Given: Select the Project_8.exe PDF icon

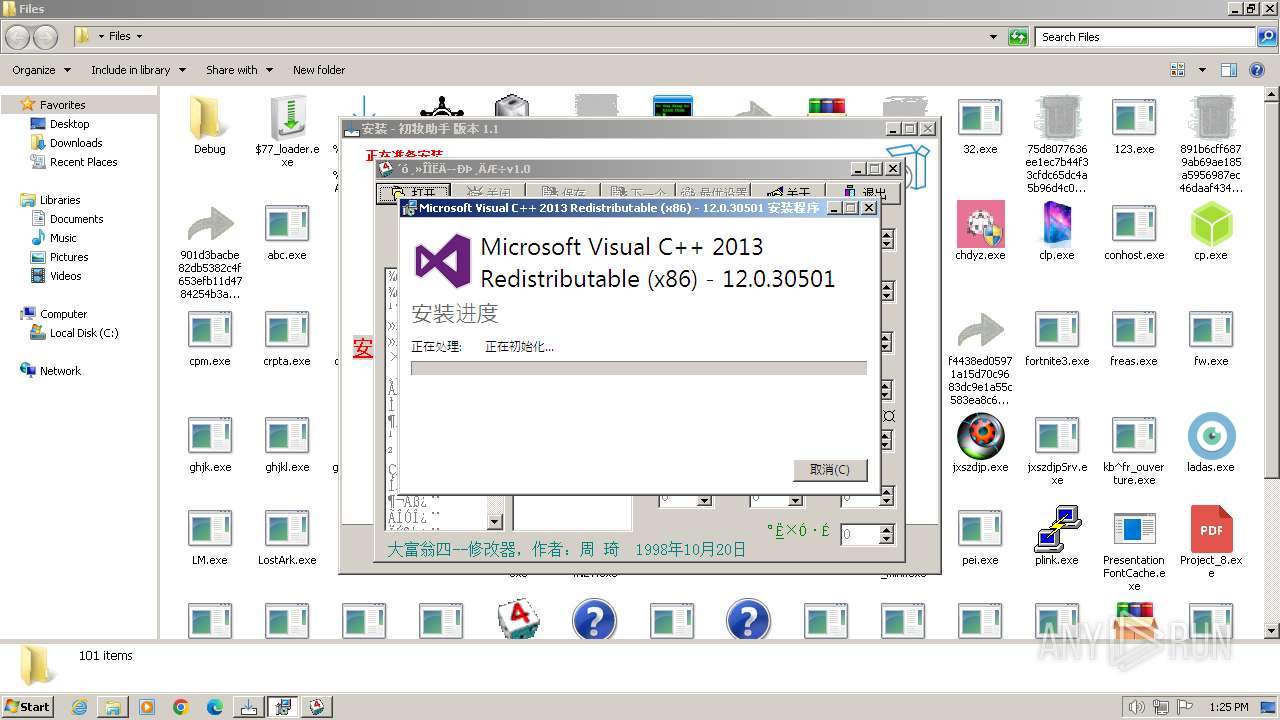Looking at the screenshot, I should point(1211,528).
